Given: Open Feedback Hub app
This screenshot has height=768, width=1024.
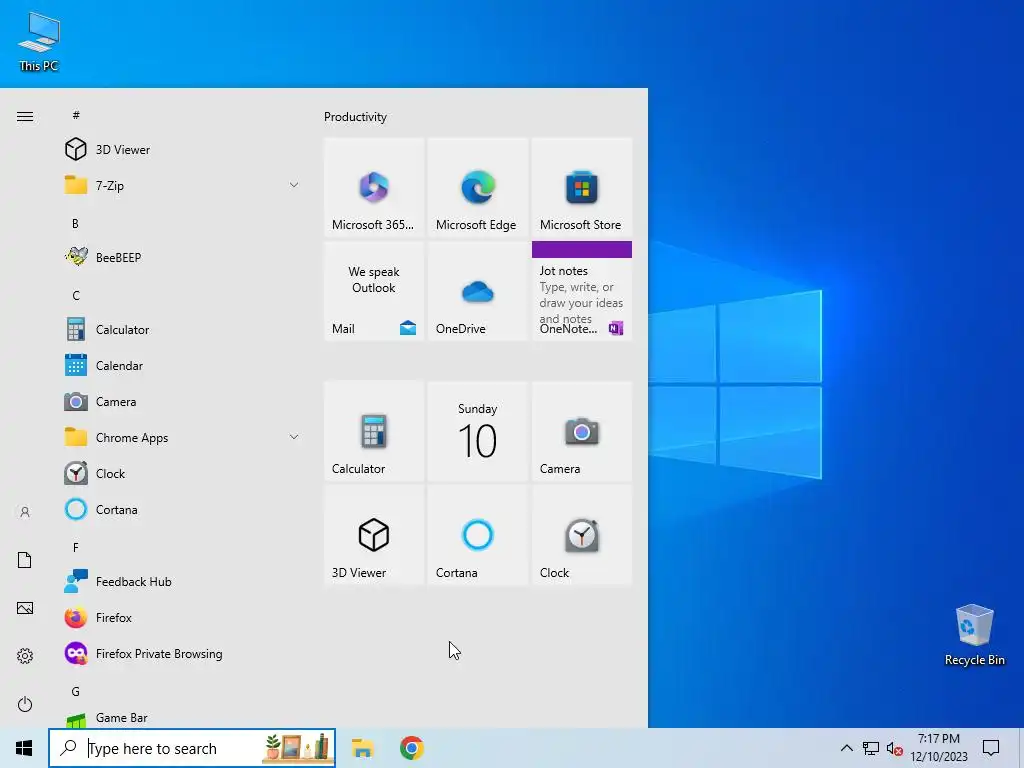Looking at the screenshot, I should click(x=183, y=582).
